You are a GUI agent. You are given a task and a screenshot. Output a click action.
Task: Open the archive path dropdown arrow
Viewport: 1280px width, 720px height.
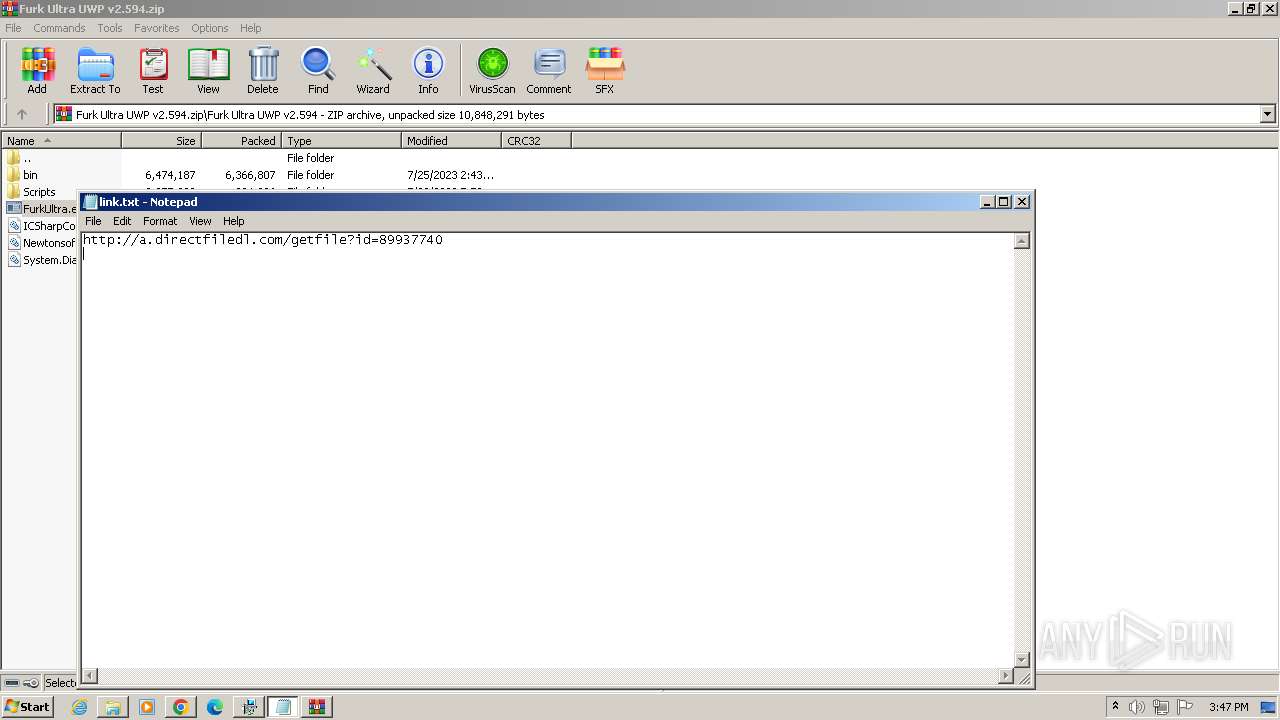coord(1267,115)
